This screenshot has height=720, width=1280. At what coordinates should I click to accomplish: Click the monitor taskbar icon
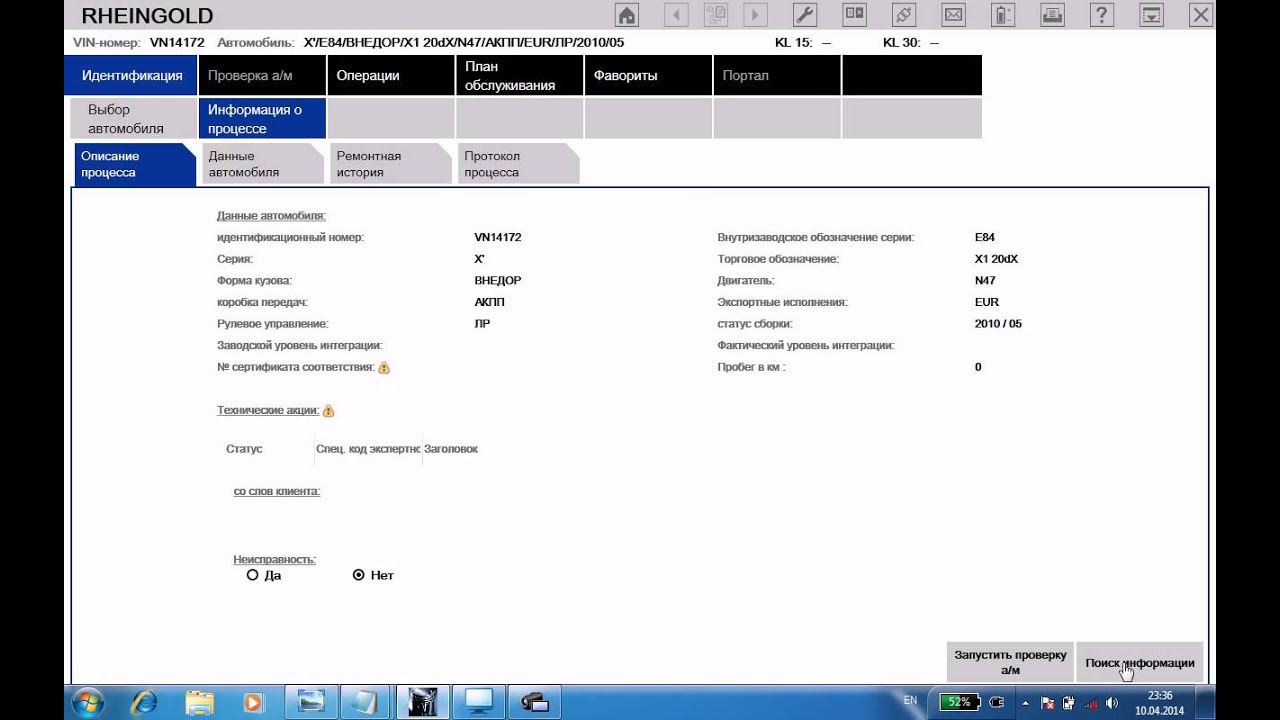point(479,702)
